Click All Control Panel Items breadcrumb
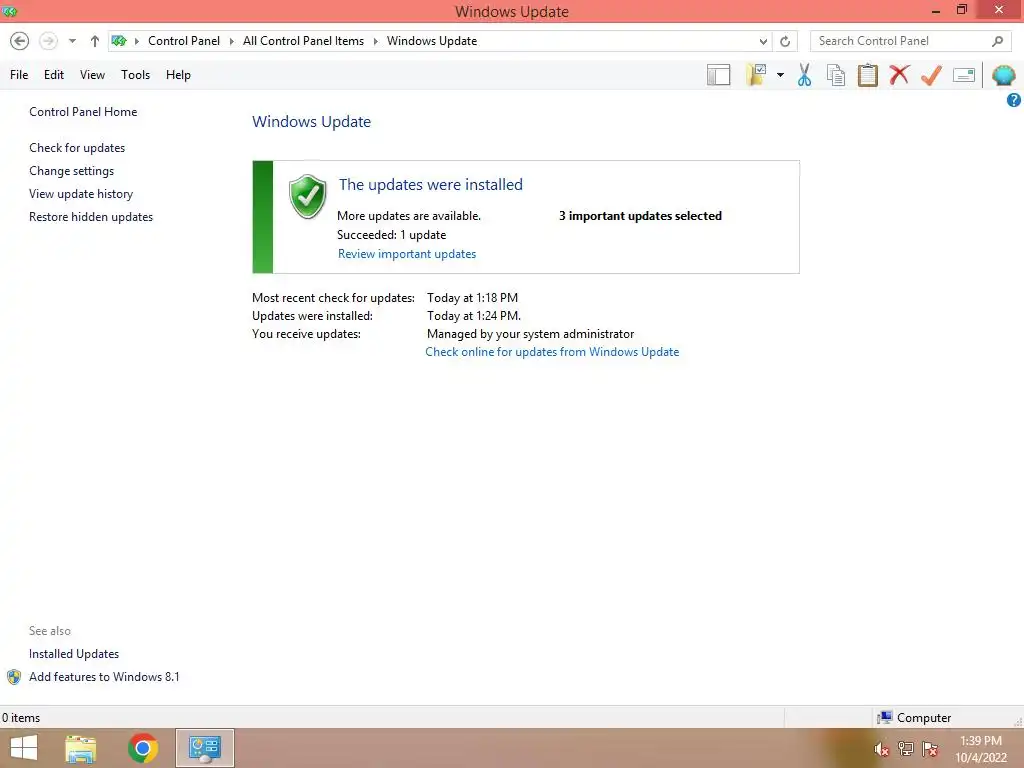1024x768 pixels. pos(303,41)
